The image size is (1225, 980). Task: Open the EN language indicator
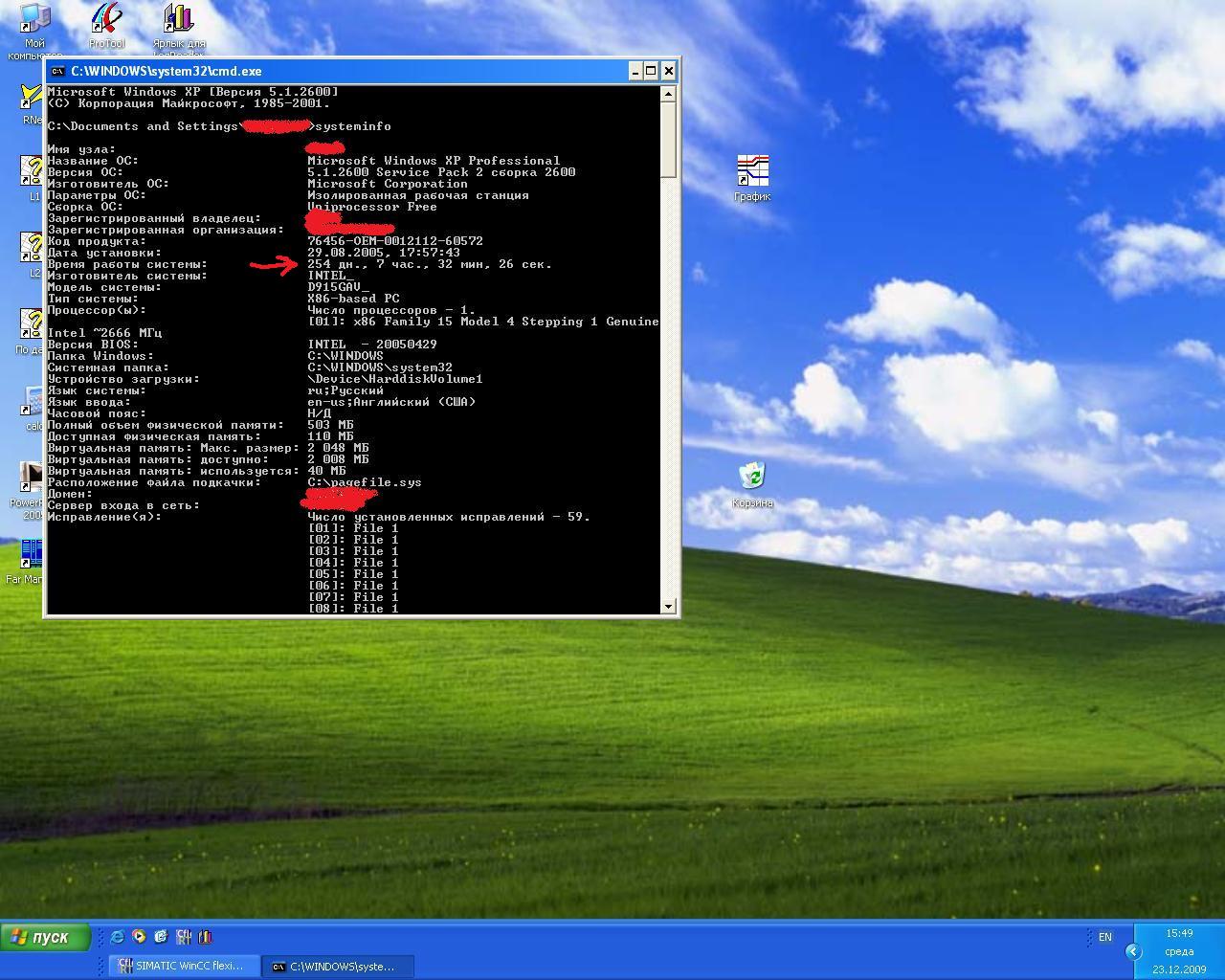click(1105, 937)
